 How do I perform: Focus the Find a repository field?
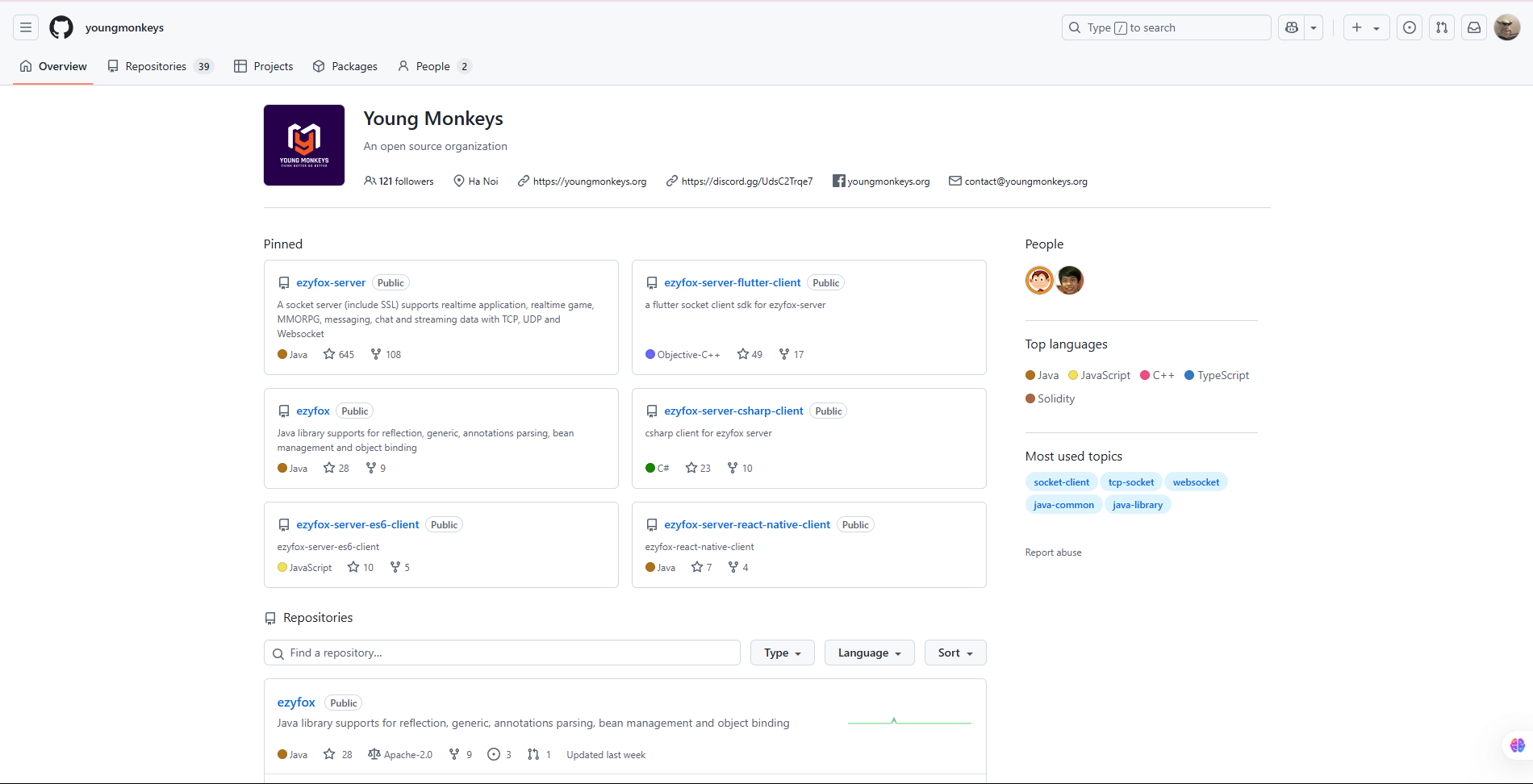(502, 653)
